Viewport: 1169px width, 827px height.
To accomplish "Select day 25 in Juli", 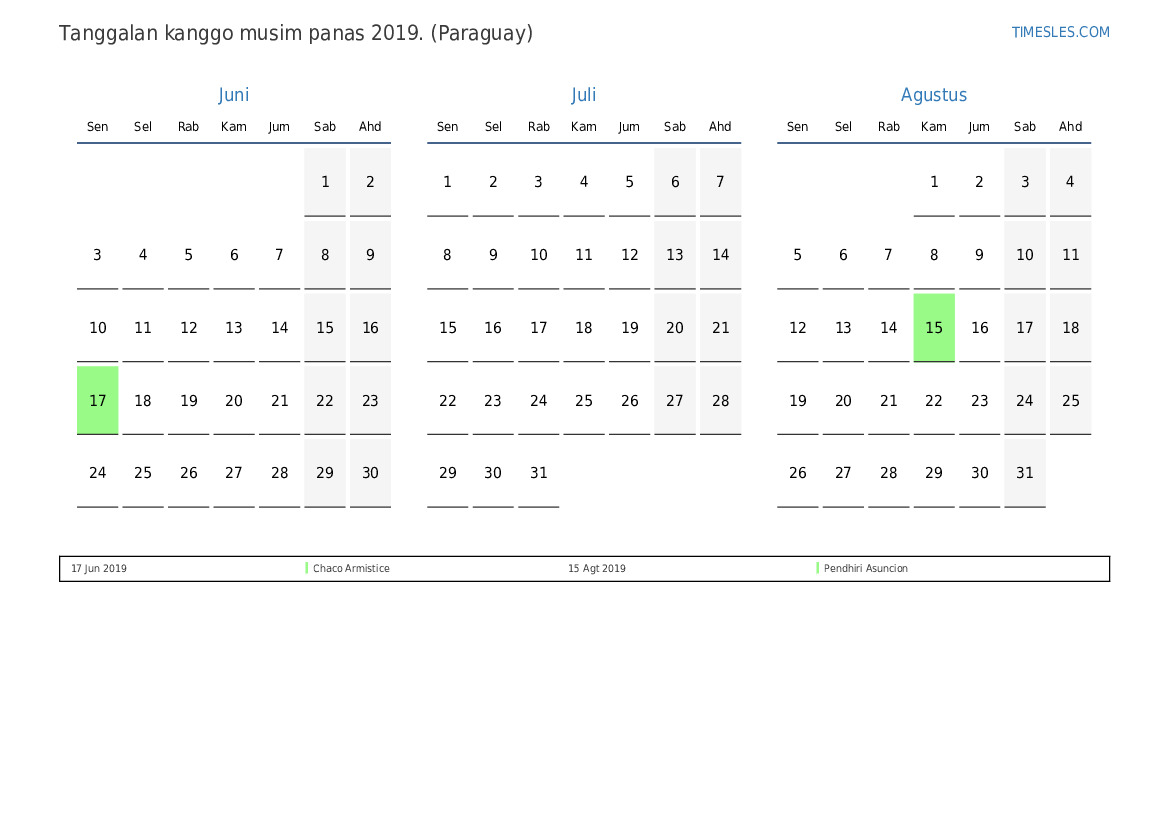I will tap(584, 400).
